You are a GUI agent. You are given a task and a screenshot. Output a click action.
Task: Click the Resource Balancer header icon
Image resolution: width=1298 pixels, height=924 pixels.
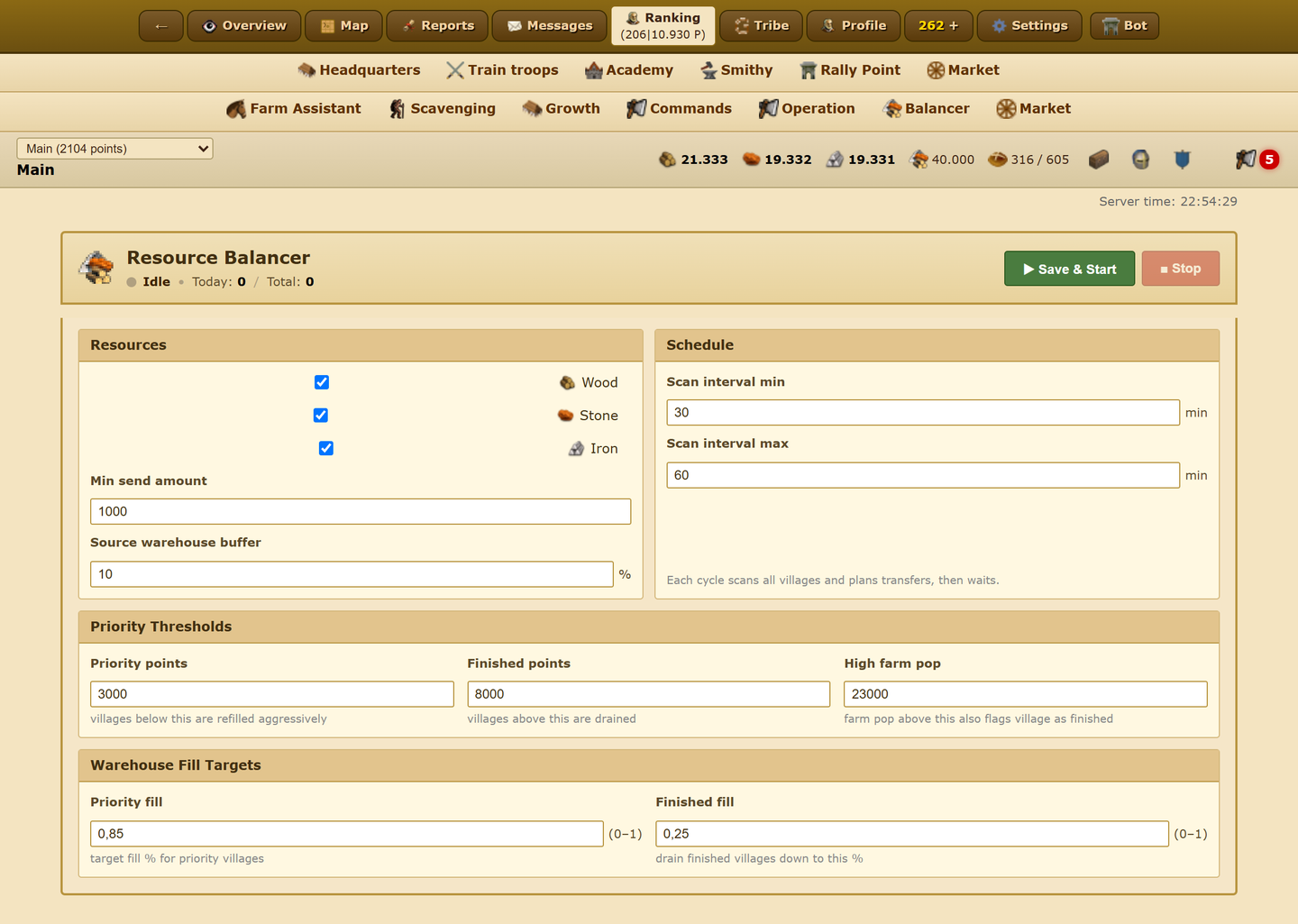tap(96, 268)
